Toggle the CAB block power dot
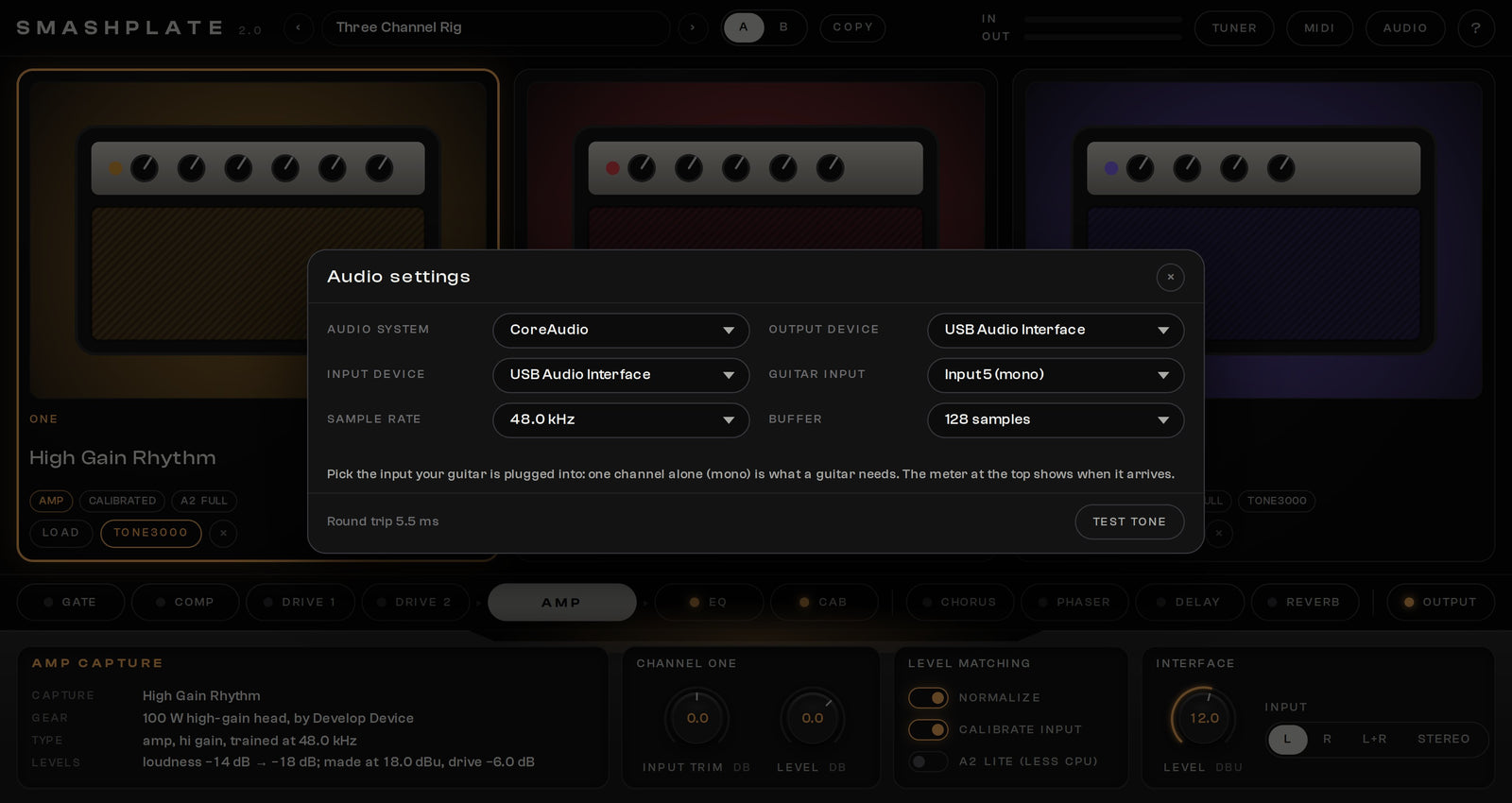 [804, 602]
